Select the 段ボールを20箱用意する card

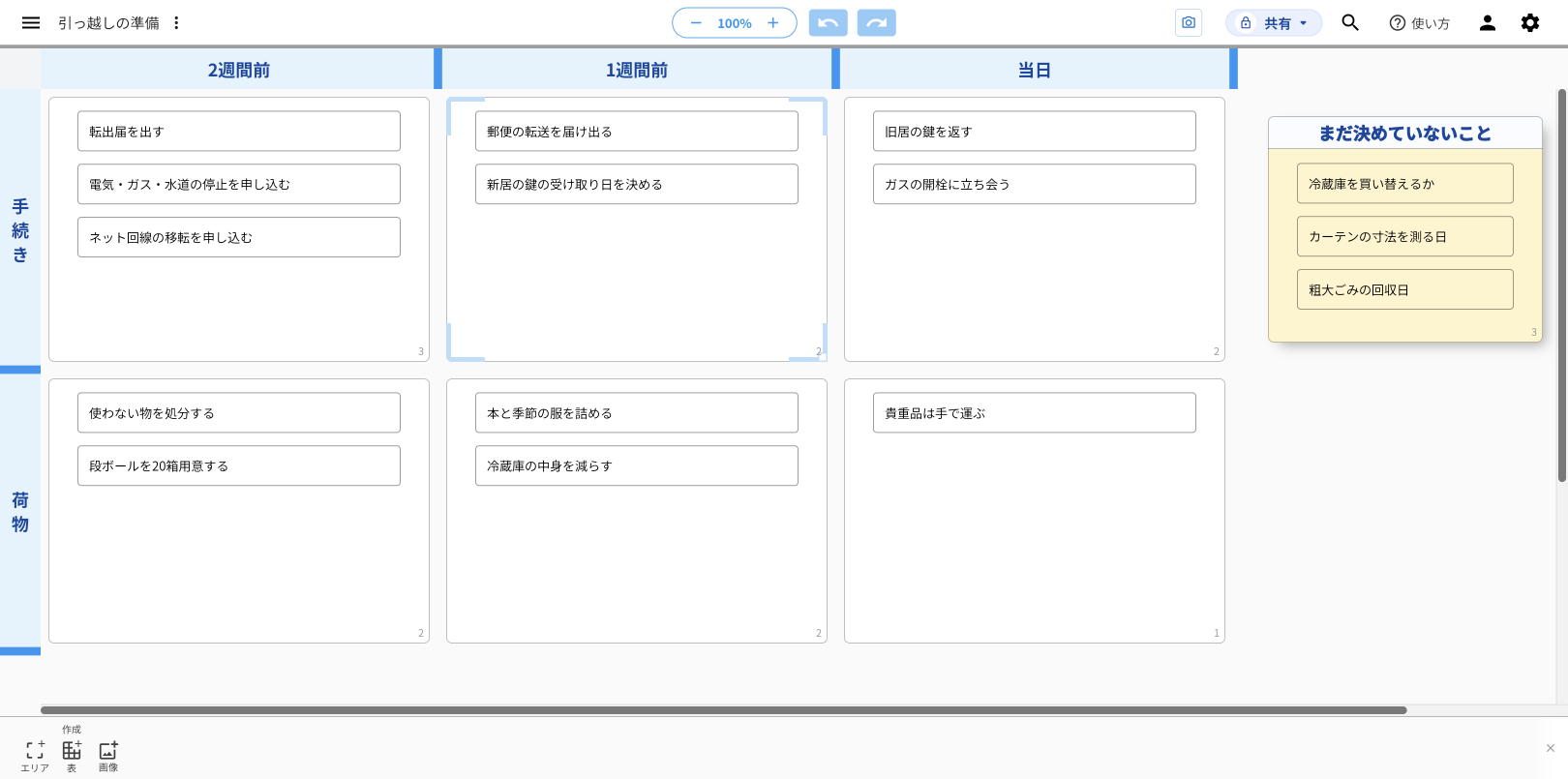(239, 465)
